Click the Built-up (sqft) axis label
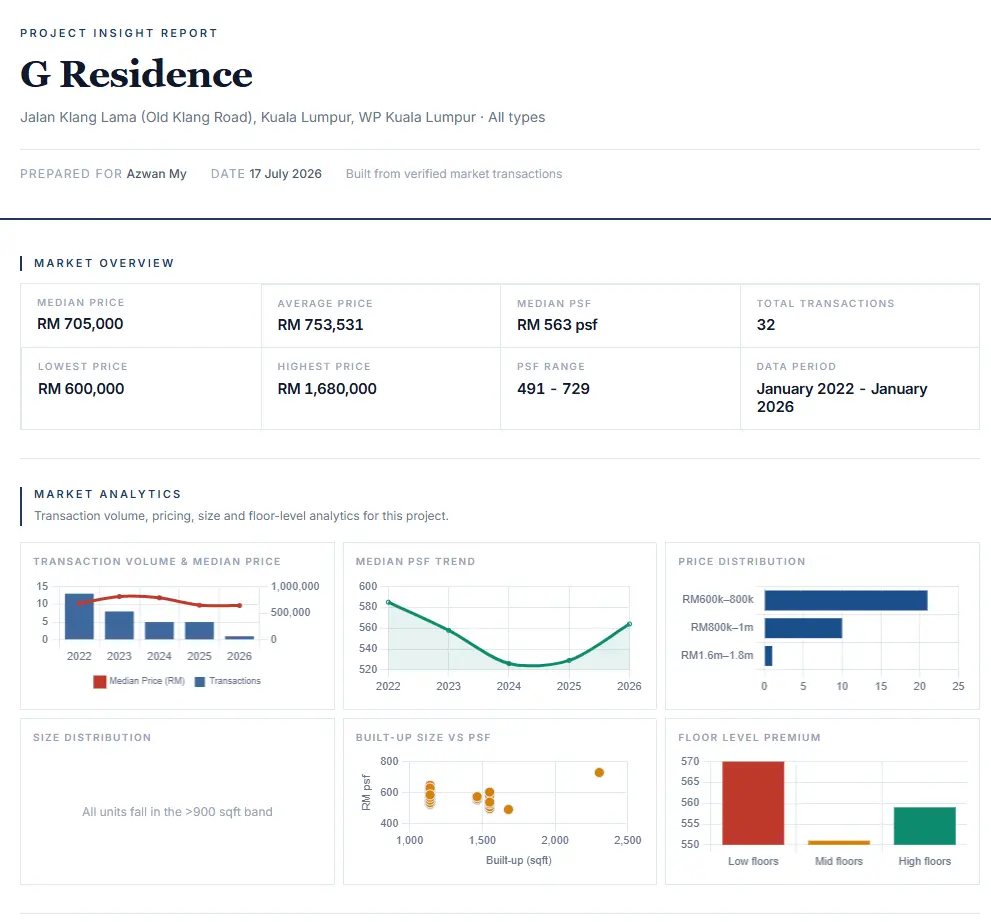The width and height of the screenshot is (991, 922). (518, 860)
